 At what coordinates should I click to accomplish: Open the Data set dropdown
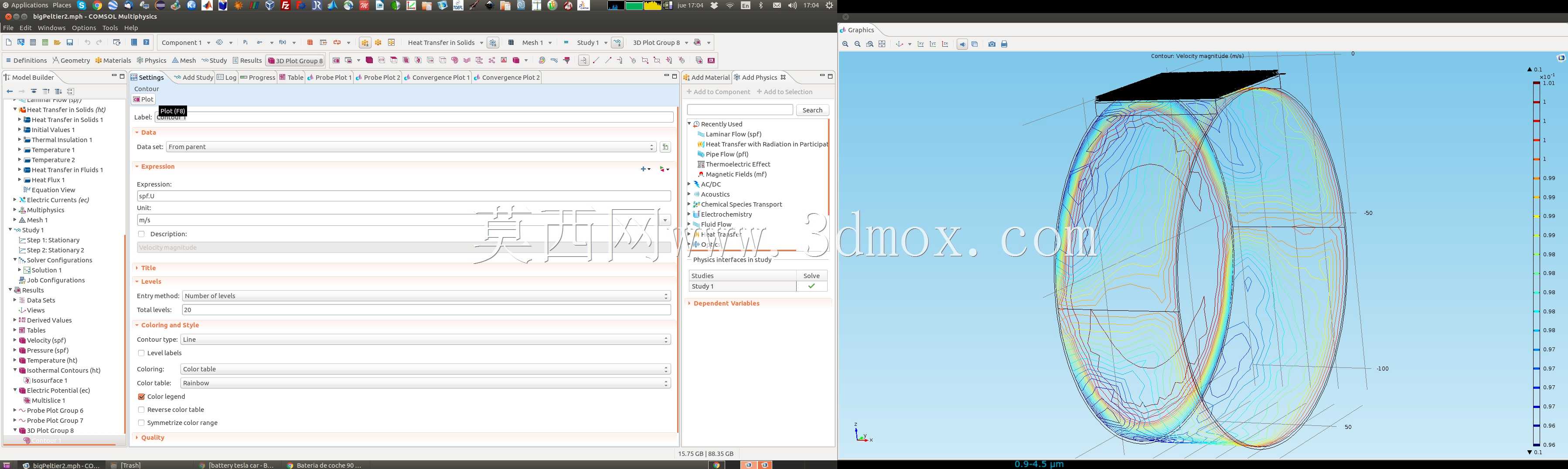(412, 147)
